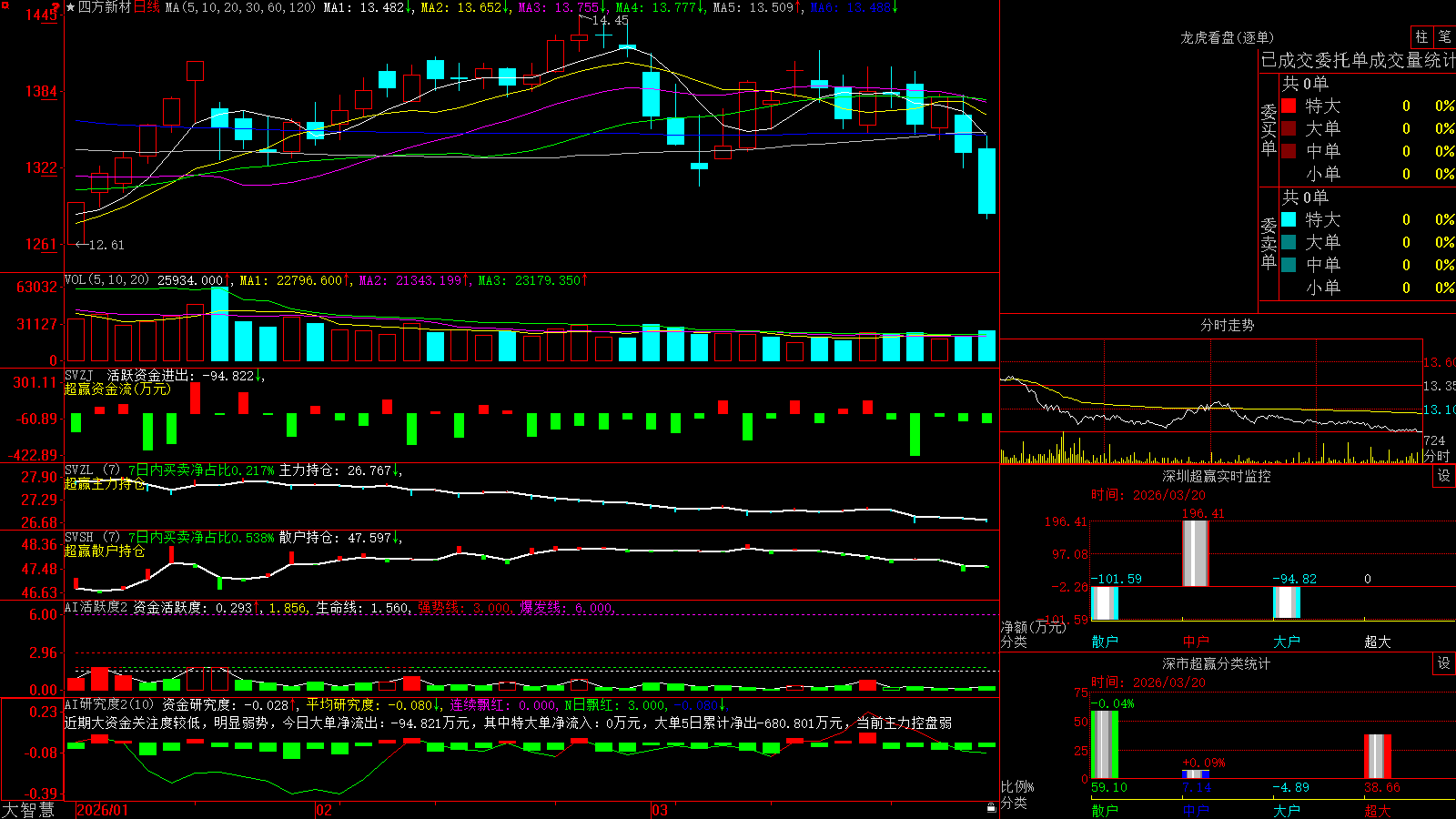Open 设 settings for 深圳超赢实时监控
Image resolution: width=1456 pixels, height=819 pixels.
pos(1444,476)
